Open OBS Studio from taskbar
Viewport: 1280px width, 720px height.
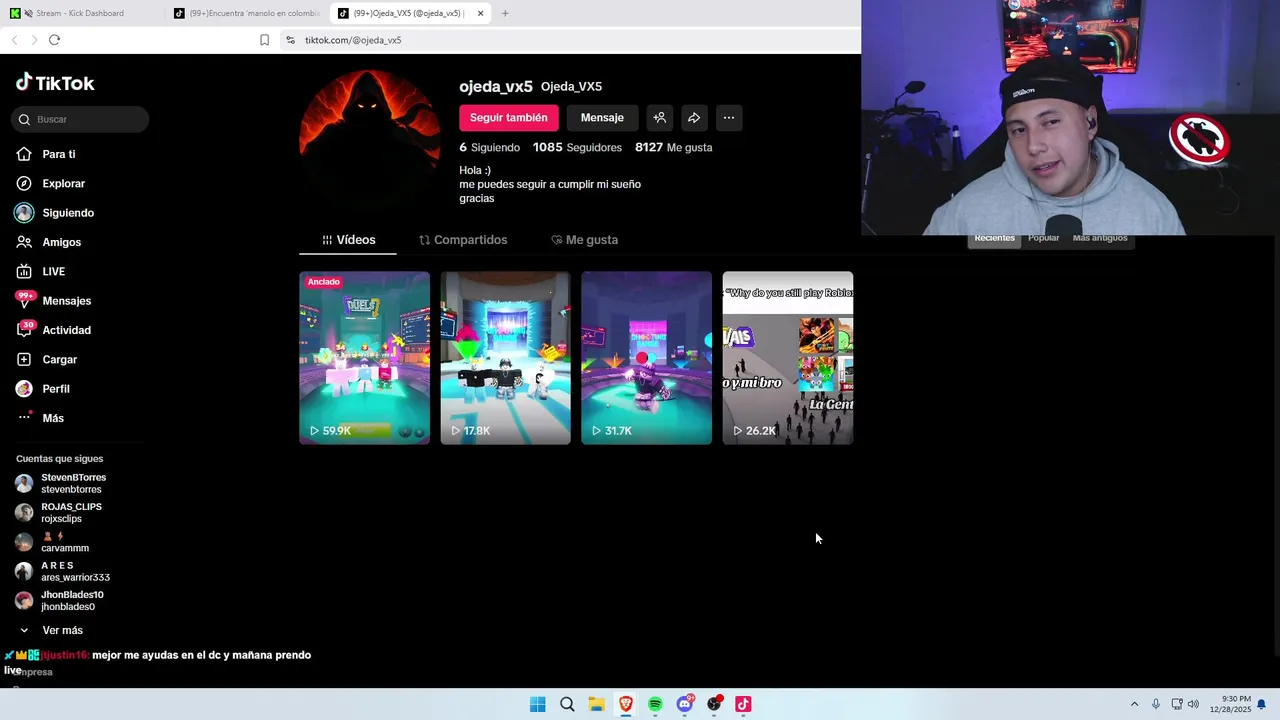pyautogui.click(x=714, y=704)
